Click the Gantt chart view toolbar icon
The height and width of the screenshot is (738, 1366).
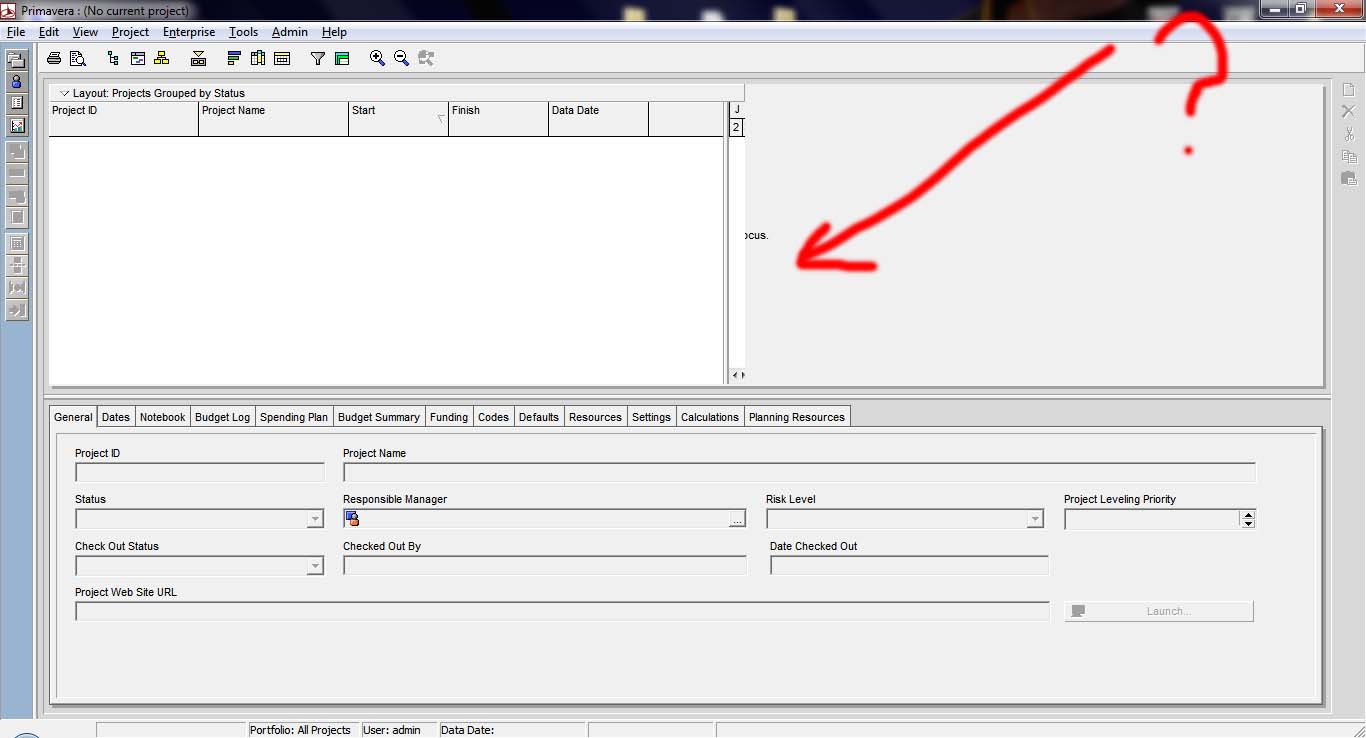[137, 59]
